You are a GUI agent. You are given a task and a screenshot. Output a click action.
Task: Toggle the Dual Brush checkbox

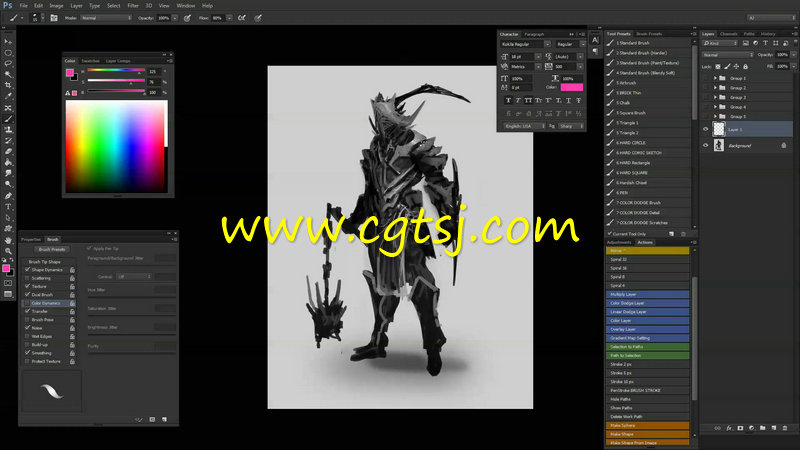pos(28,294)
